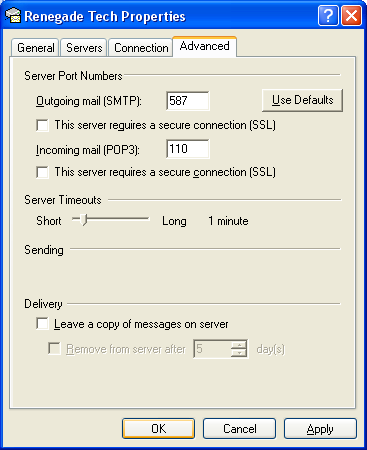Image resolution: width=367 pixels, height=450 pixels.
Task: Click the Server Timeouts slider thumb
Action: tap(84, 220)
